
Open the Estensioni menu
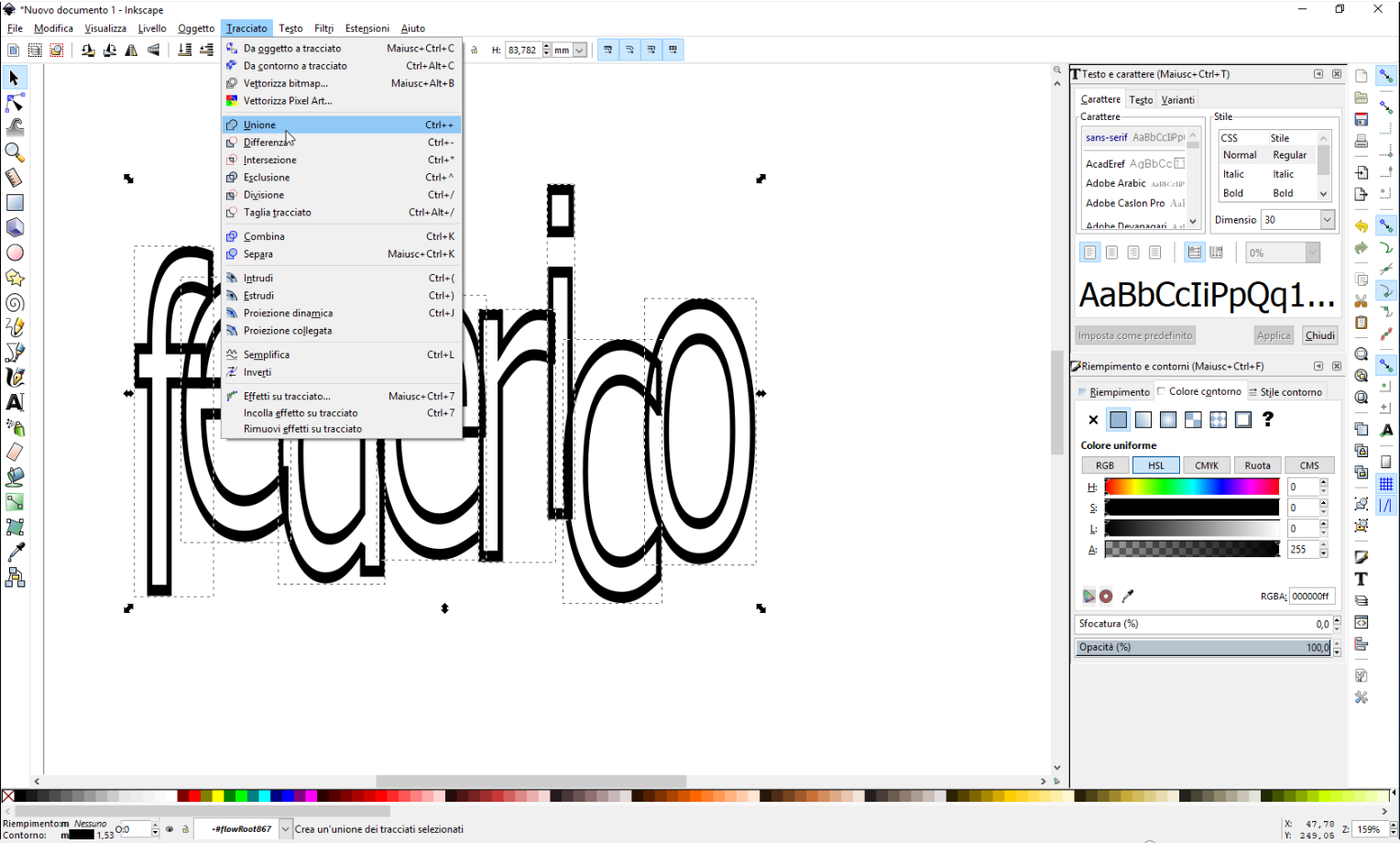pyautogui.click(x=366, y=28)
